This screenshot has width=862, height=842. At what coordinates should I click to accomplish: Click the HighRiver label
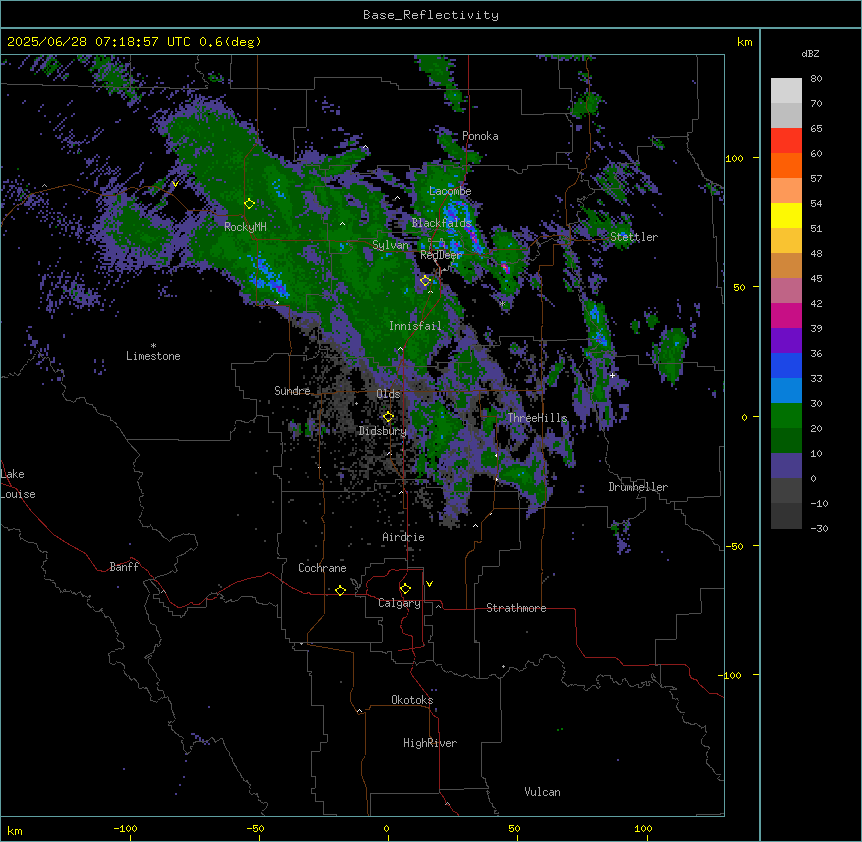pos(430,743)
